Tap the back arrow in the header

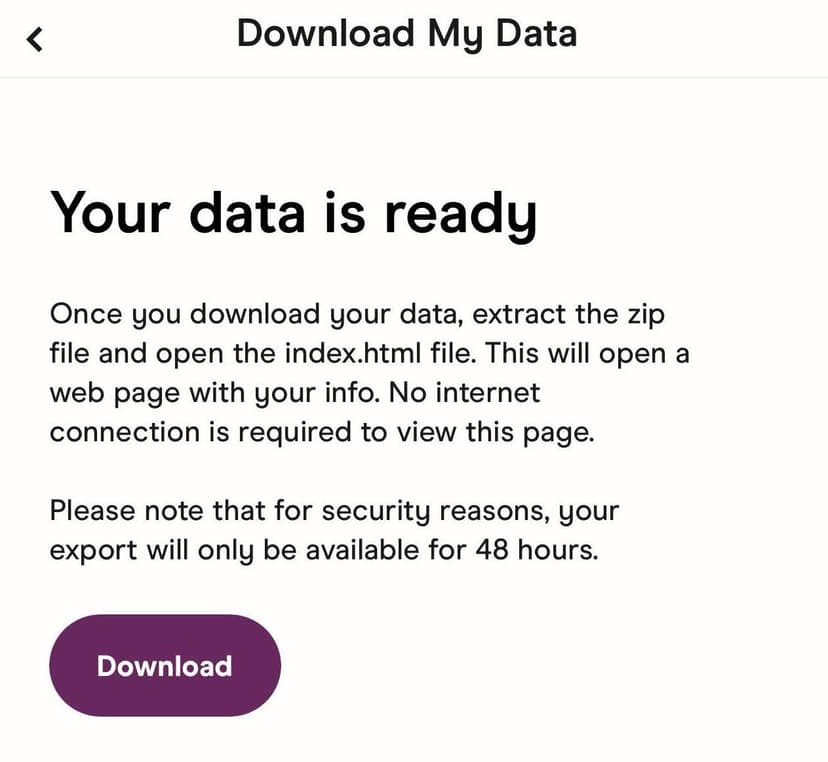coord(35,40)
